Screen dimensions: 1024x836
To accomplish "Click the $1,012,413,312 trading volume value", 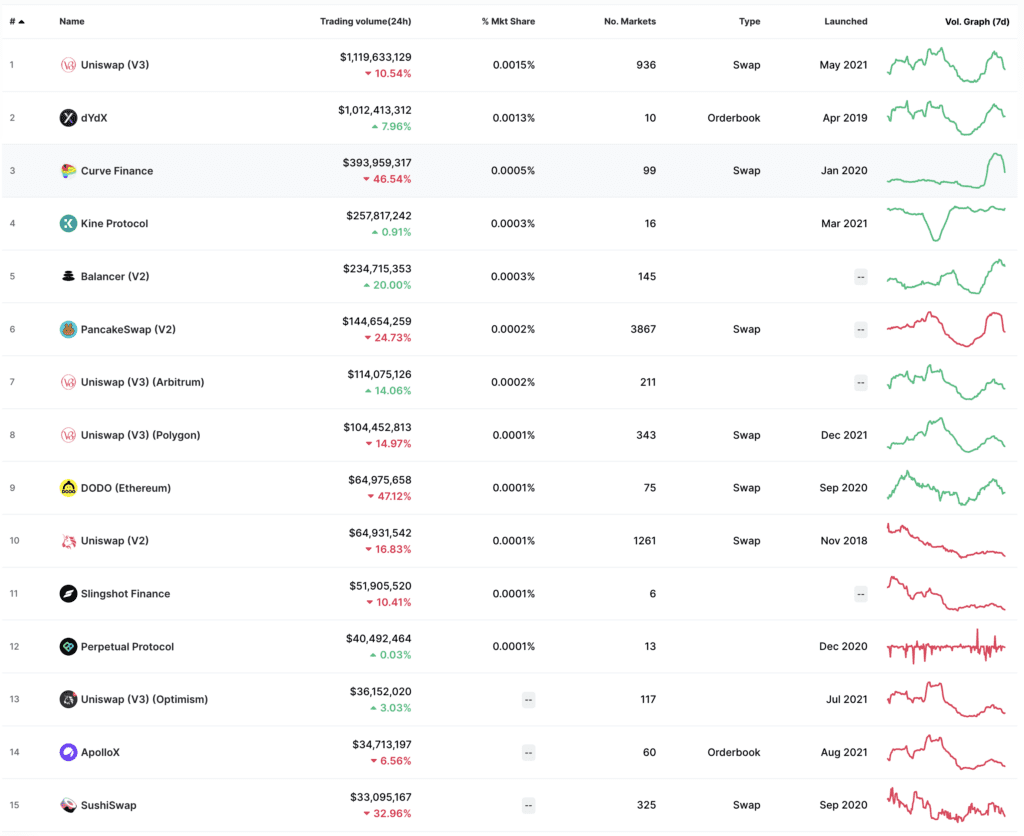I will point(375,110).
